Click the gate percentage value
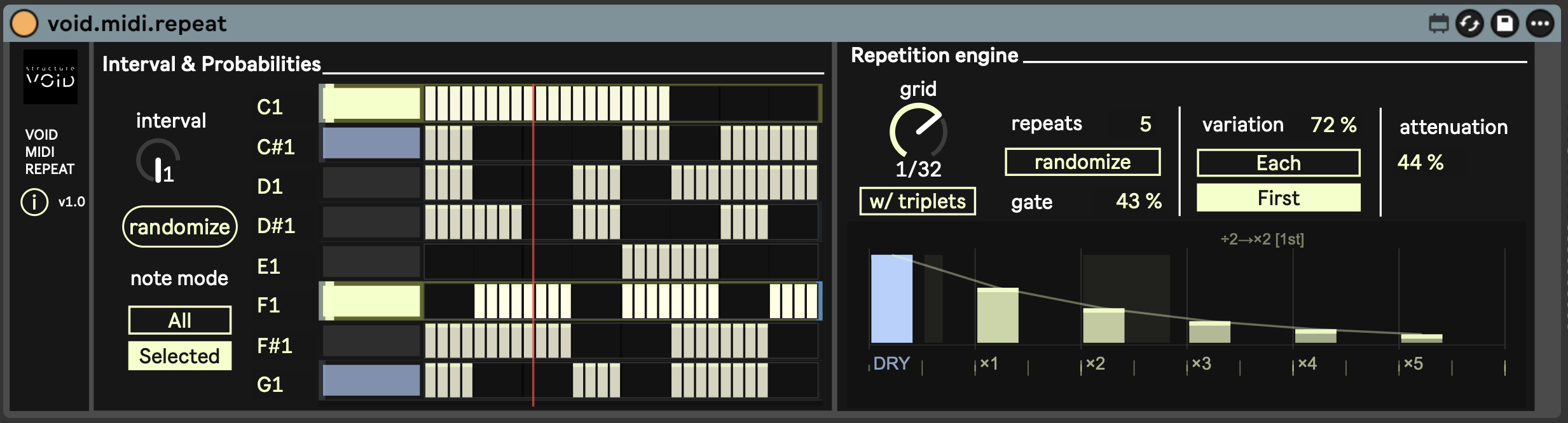Screen dimensions: 1568x423 tap(1138, 201)
